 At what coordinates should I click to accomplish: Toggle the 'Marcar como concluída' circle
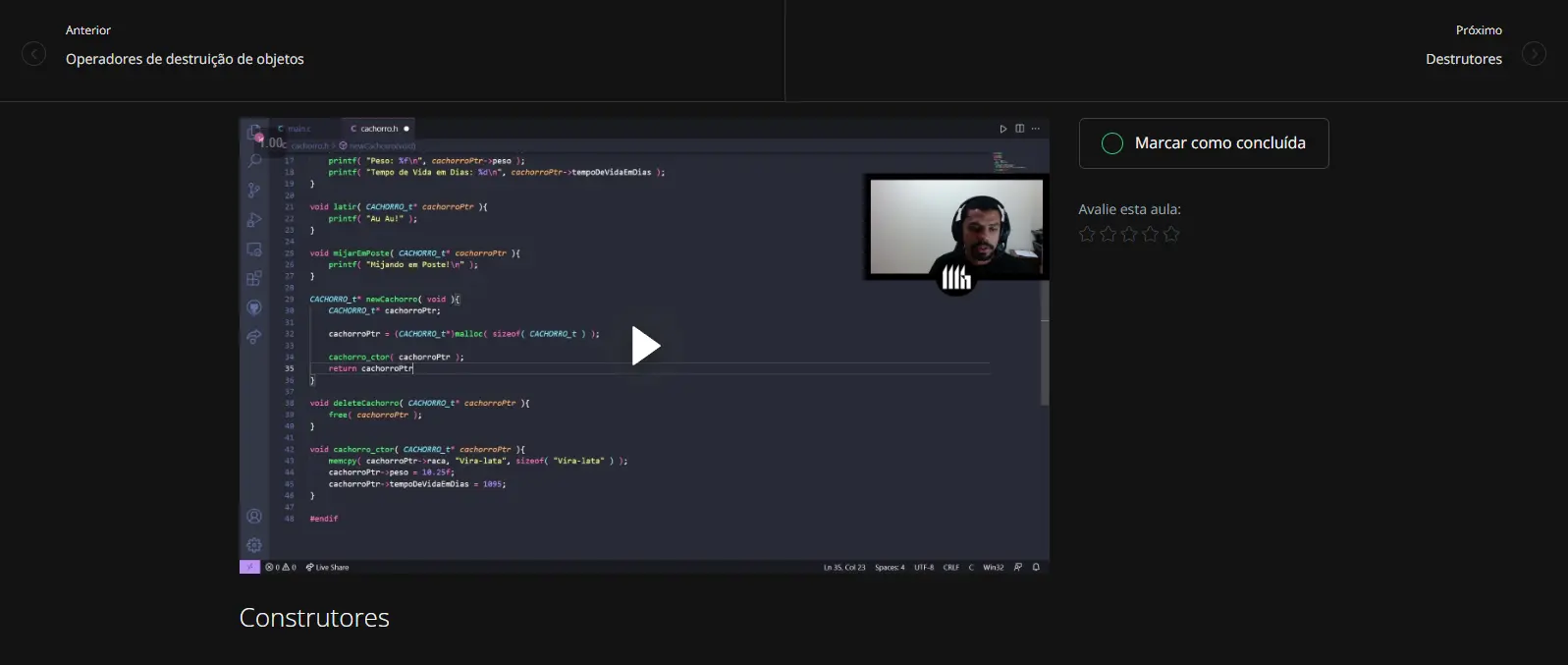(1112, 143)
